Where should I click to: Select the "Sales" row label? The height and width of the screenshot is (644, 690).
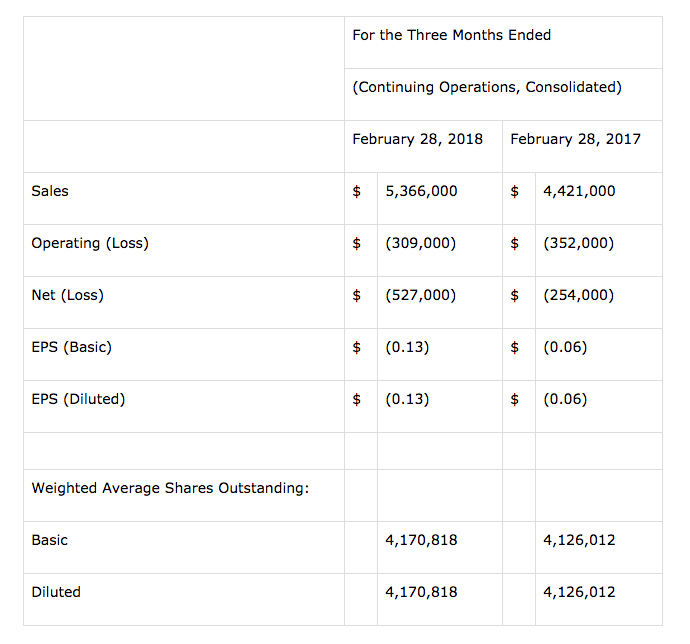pos(50,191)
